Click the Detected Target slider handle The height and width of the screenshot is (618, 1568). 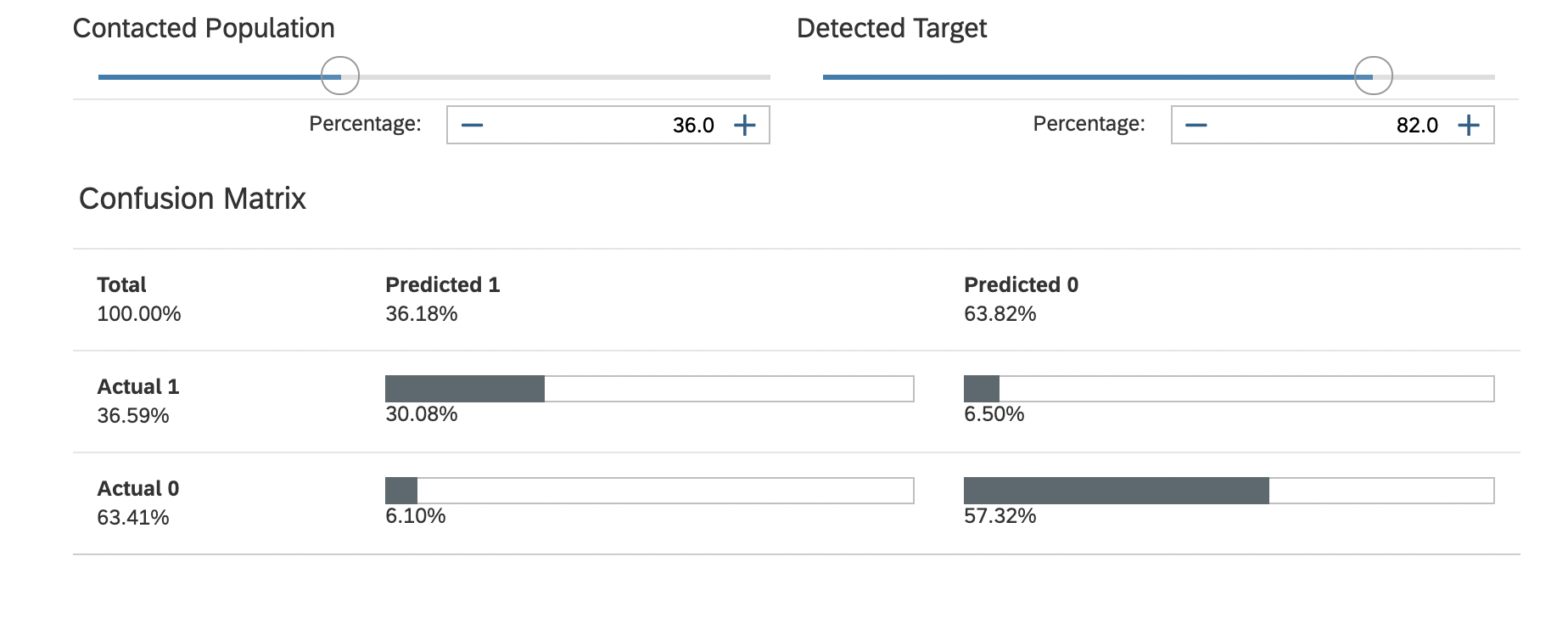click(x=1373, y=76)
